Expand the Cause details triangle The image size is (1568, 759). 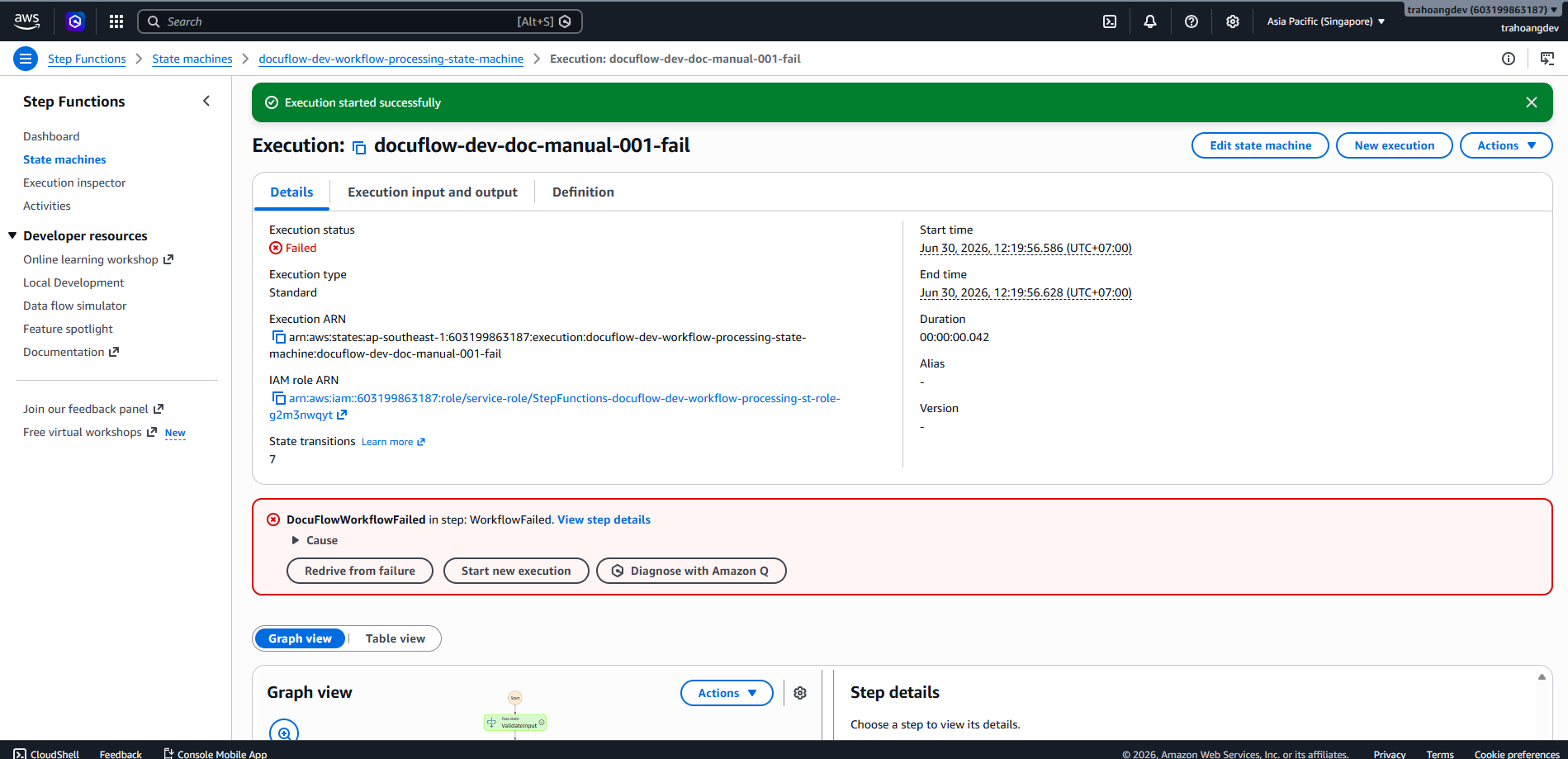(x=295, y=540)
